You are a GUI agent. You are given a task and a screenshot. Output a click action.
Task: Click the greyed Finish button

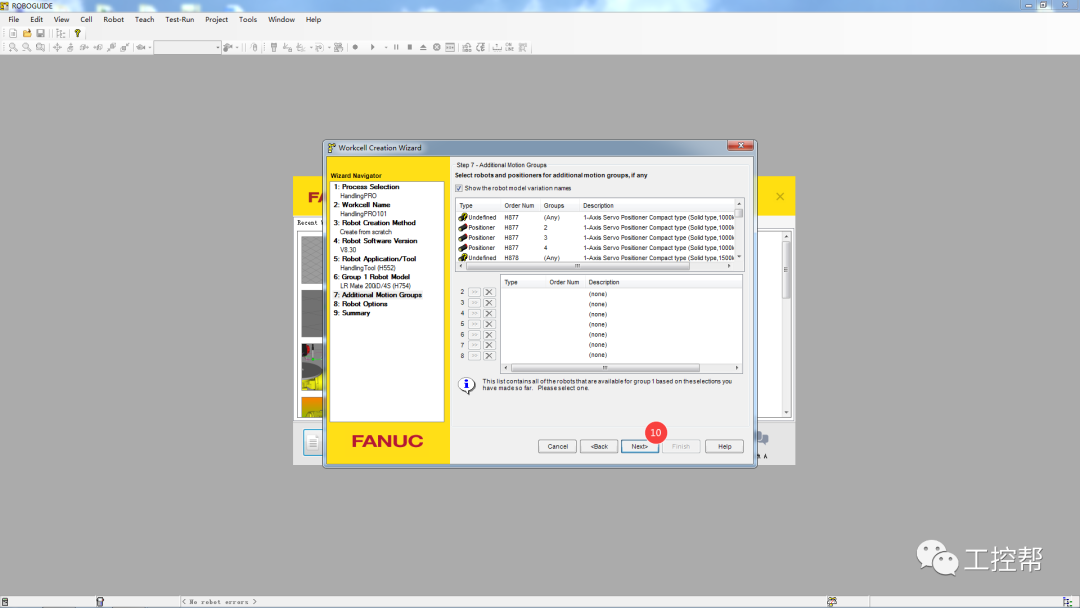[681, 446]
